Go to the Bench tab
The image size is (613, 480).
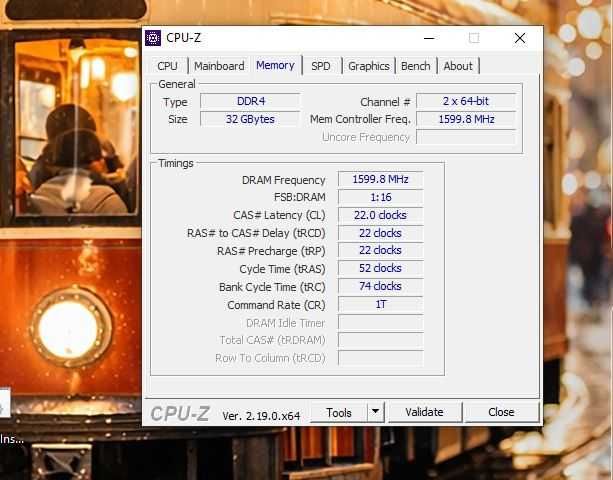tap(416, 66)
